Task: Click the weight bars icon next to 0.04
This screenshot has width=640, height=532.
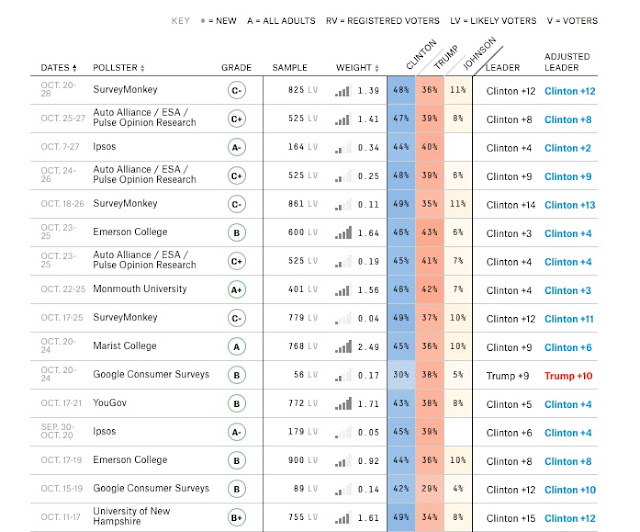Action: (x=343, y=318)
